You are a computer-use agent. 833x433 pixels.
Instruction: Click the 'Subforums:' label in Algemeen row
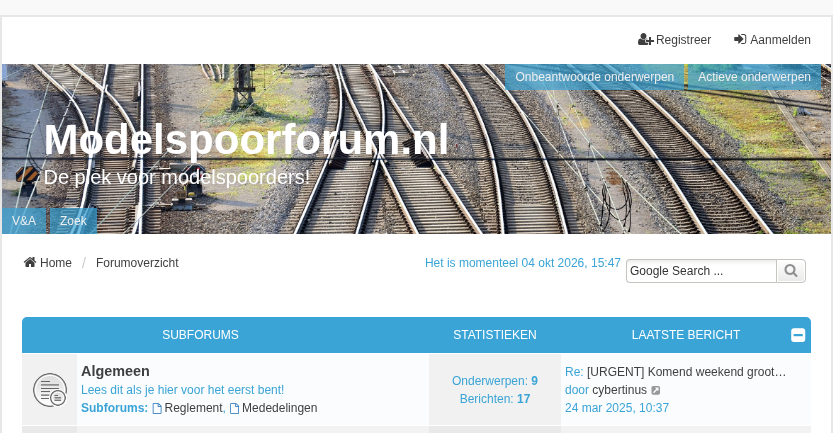click(114, 408)
